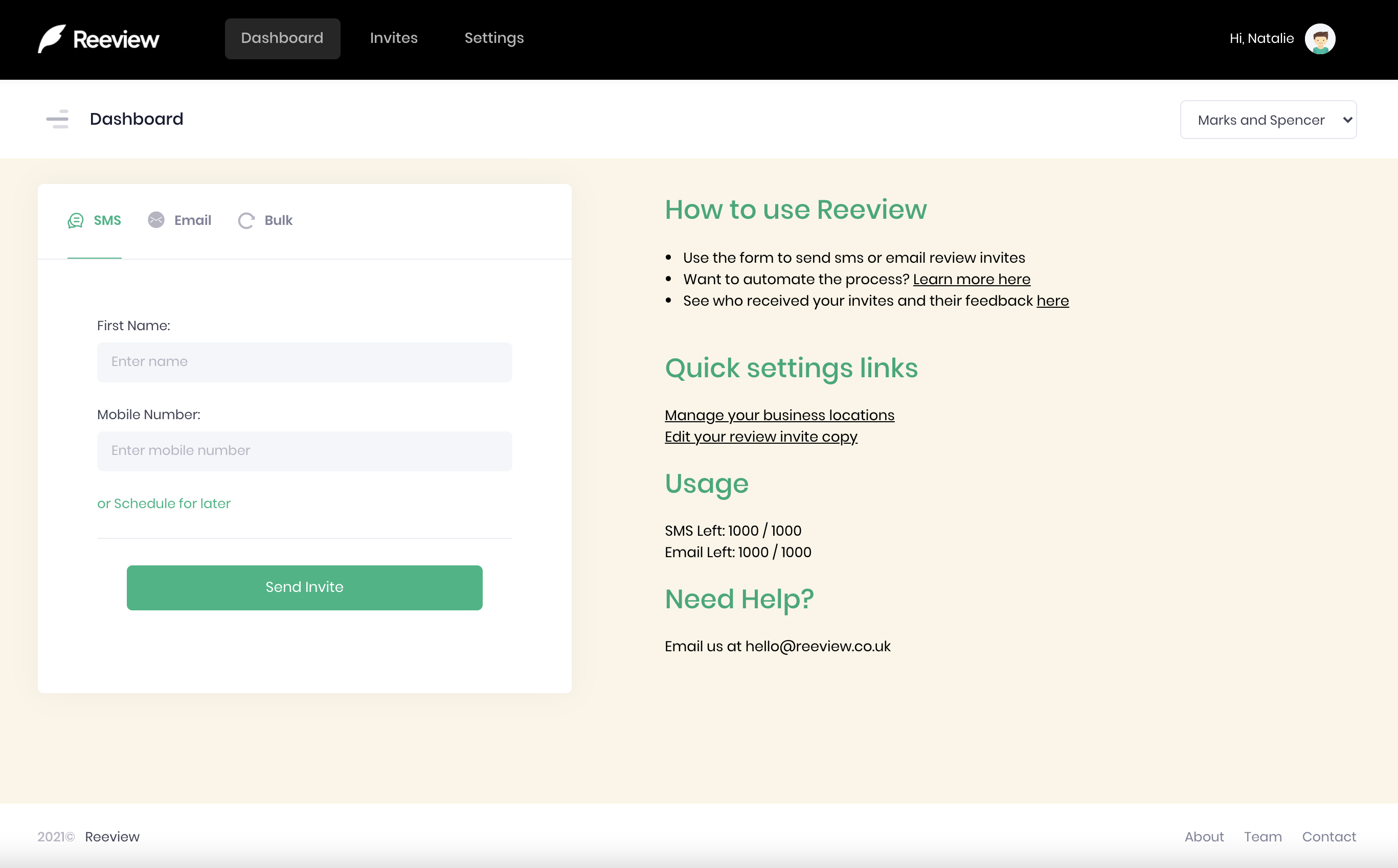Open Natalie's user avatar
Viewport: 1398px width, 868px height.
point(1320,38)
